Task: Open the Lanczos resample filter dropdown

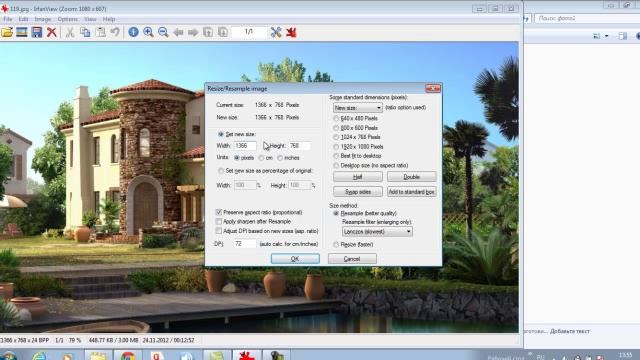Action: pos(377,231)
